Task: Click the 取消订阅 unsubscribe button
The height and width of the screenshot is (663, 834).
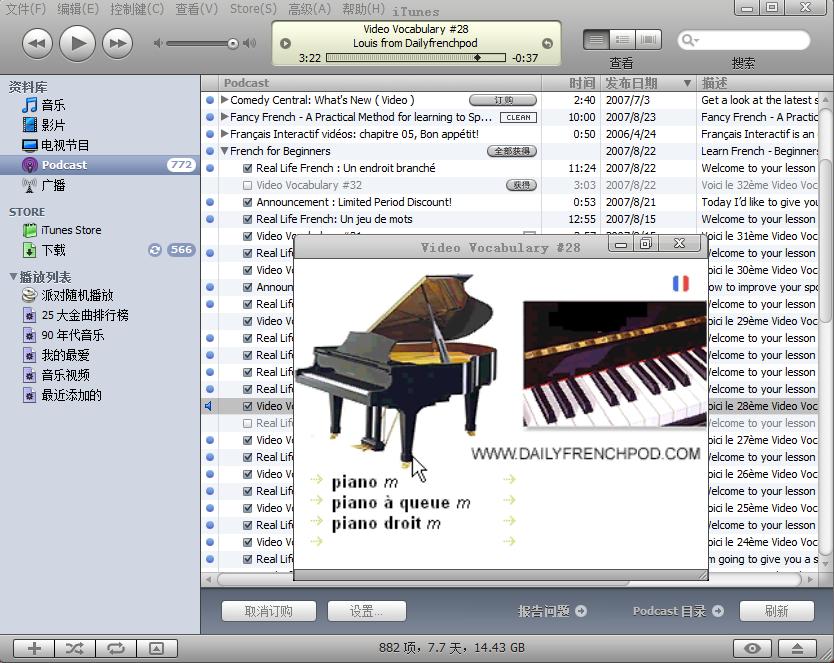Action: (269, 611)
